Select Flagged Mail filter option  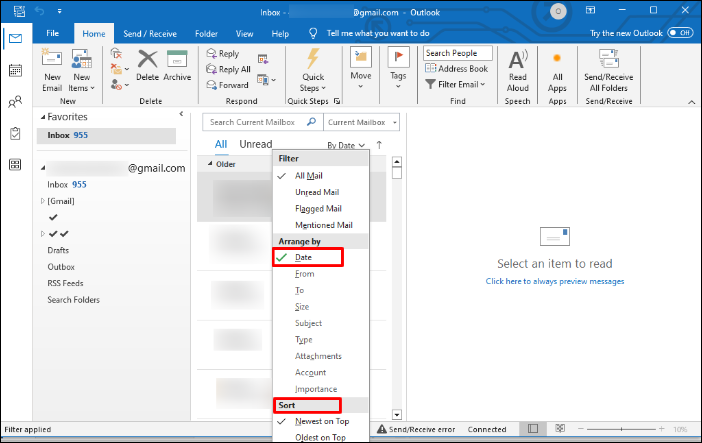point(321,209)
